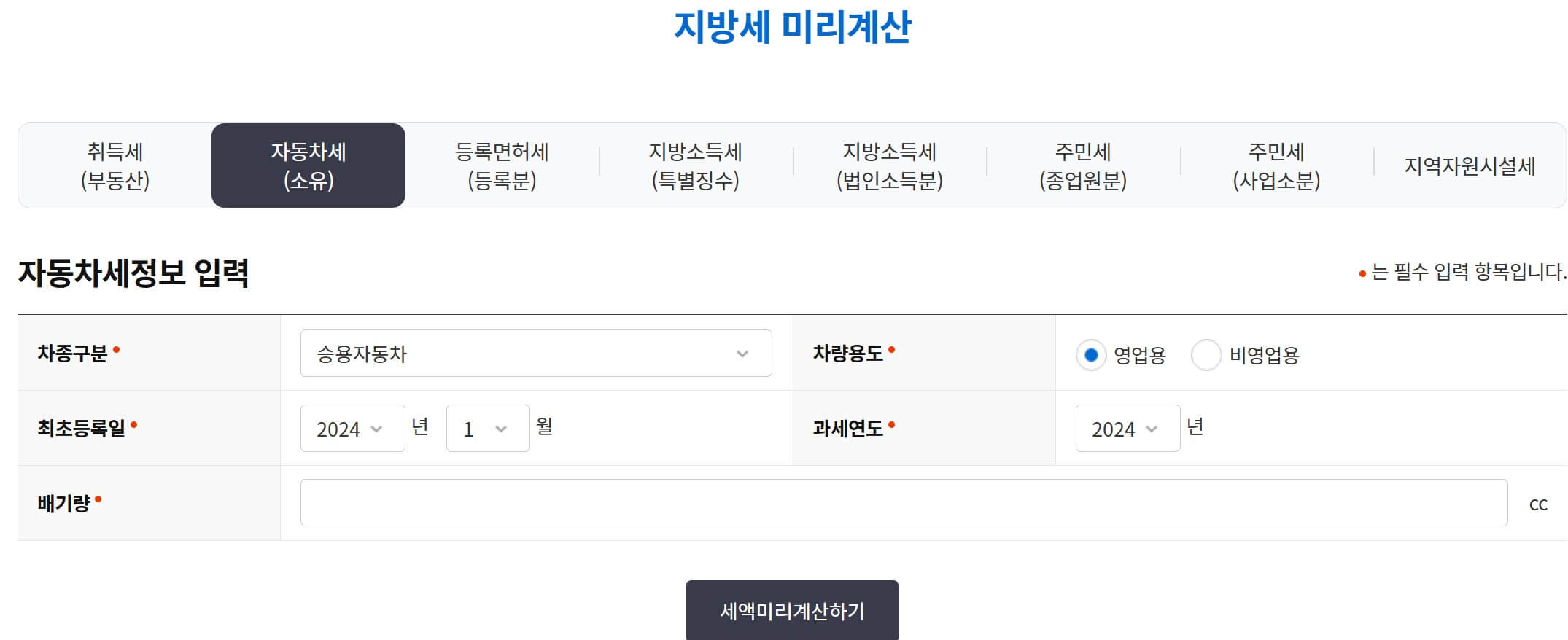The image size is (1568, 640).
Task: Switch to the 취득세(부동산) tab
Action: [x=117, y=165]
